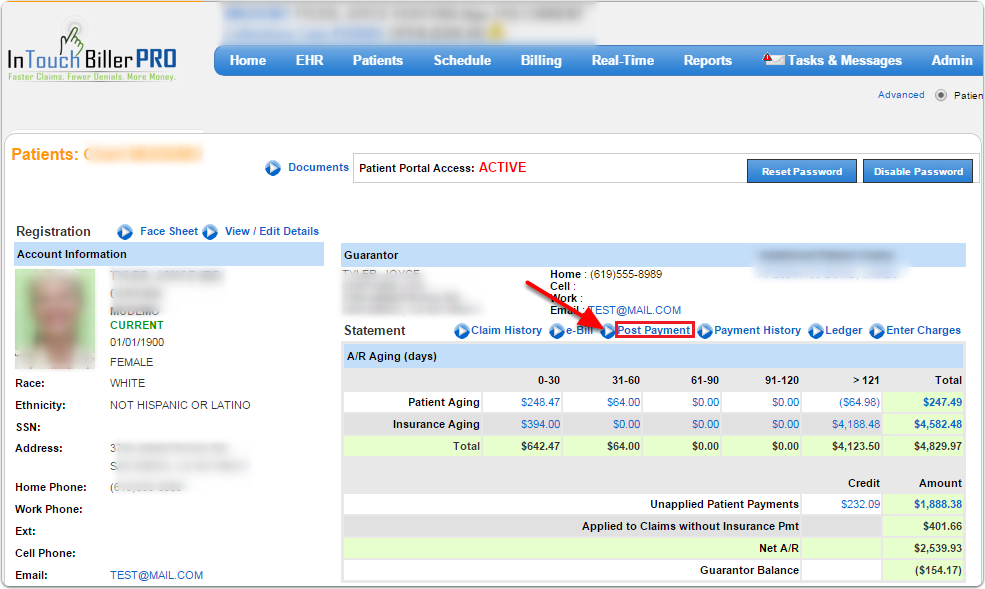Screen dimensions: 985x589
Task: Click the envelope icon in Tasks & Messages
Action: point(774,60)
